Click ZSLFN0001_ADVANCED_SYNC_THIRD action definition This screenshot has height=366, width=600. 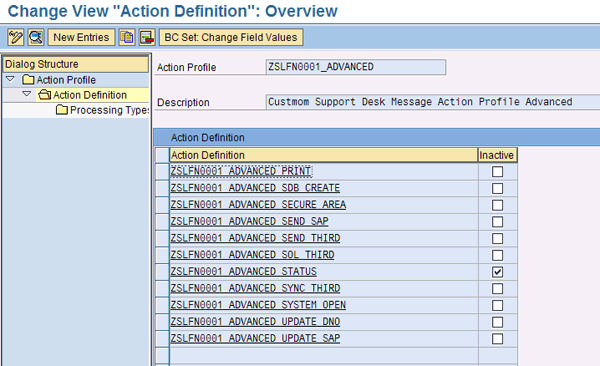point(255,288)
